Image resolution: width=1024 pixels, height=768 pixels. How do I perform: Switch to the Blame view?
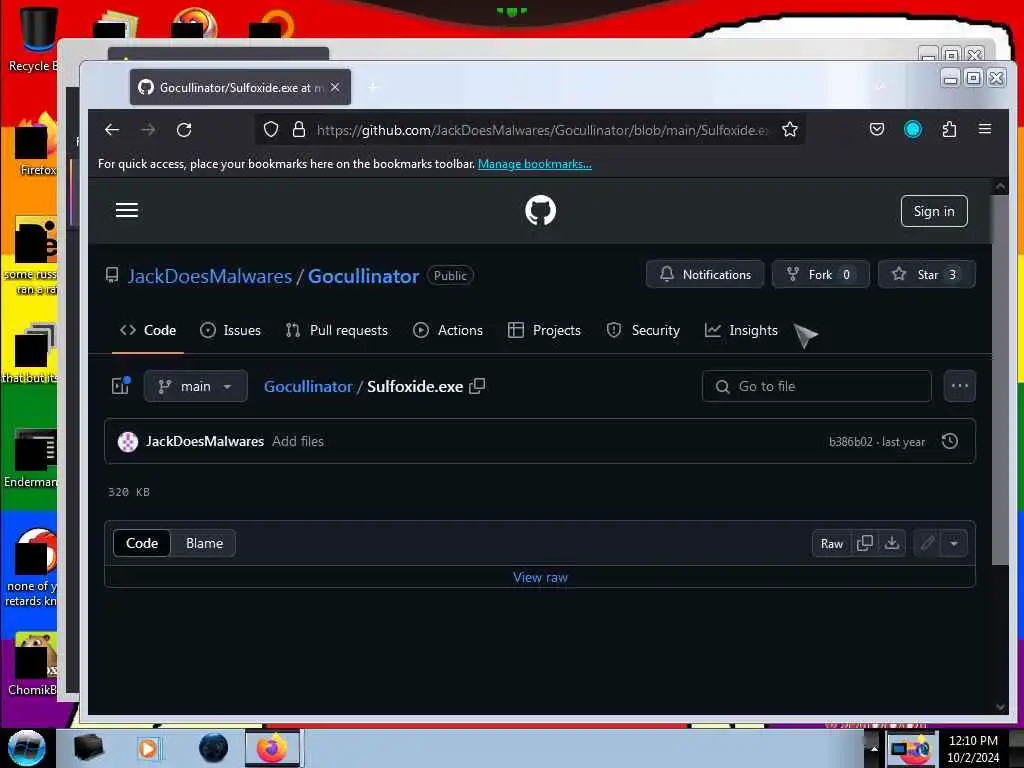(x=204, y=543)
